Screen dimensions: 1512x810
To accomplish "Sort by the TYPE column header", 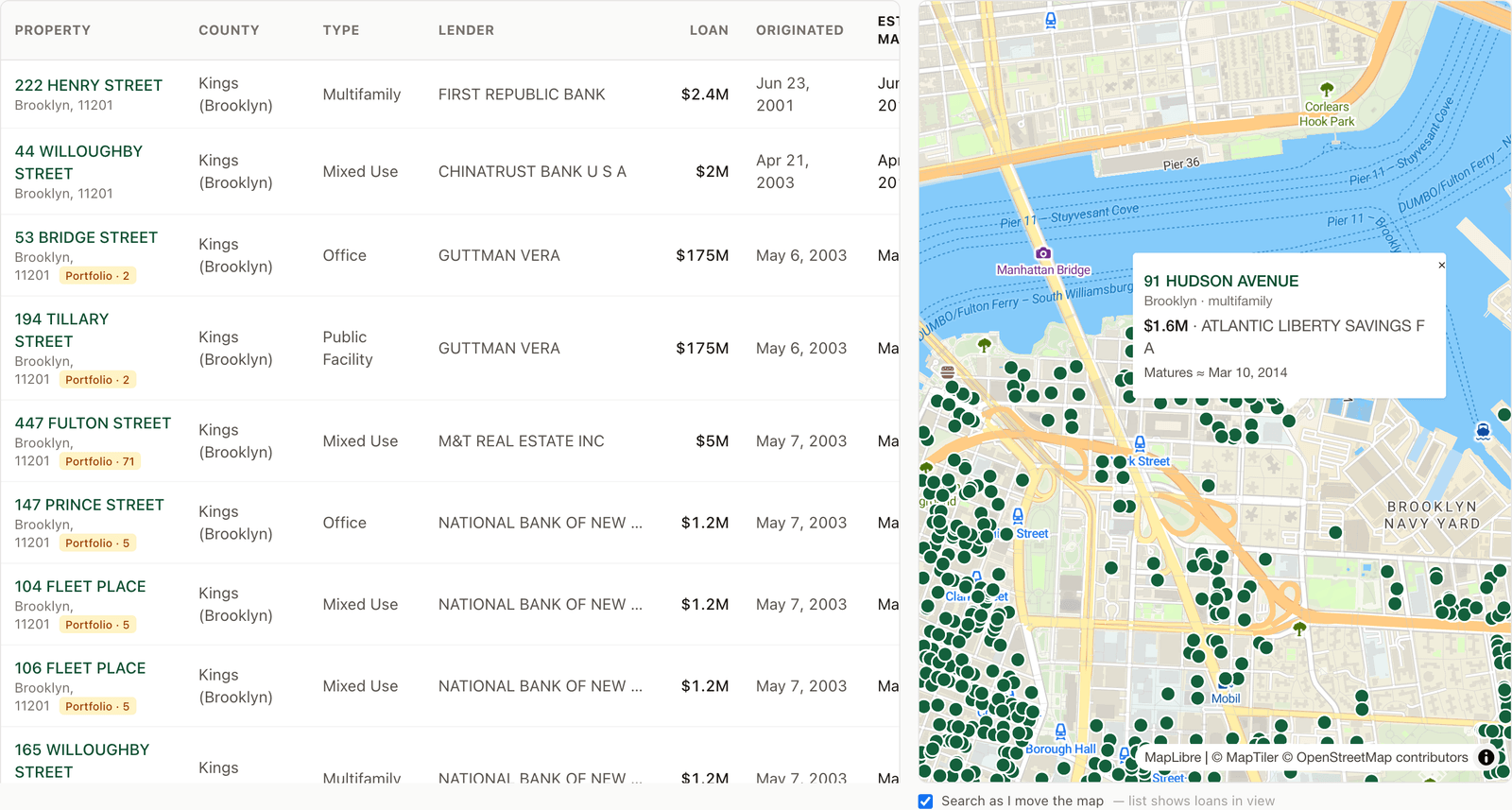I will coord(341,30).
